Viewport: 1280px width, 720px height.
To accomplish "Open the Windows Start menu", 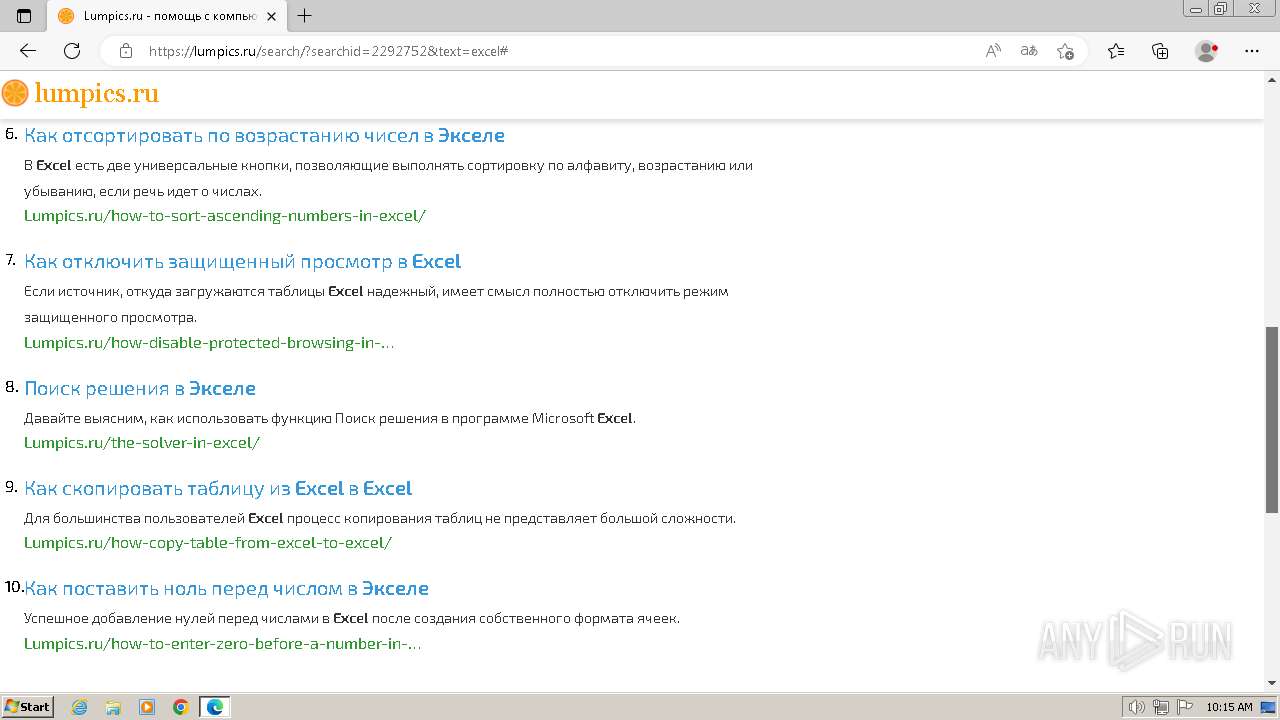I will (x=28, y=706).
